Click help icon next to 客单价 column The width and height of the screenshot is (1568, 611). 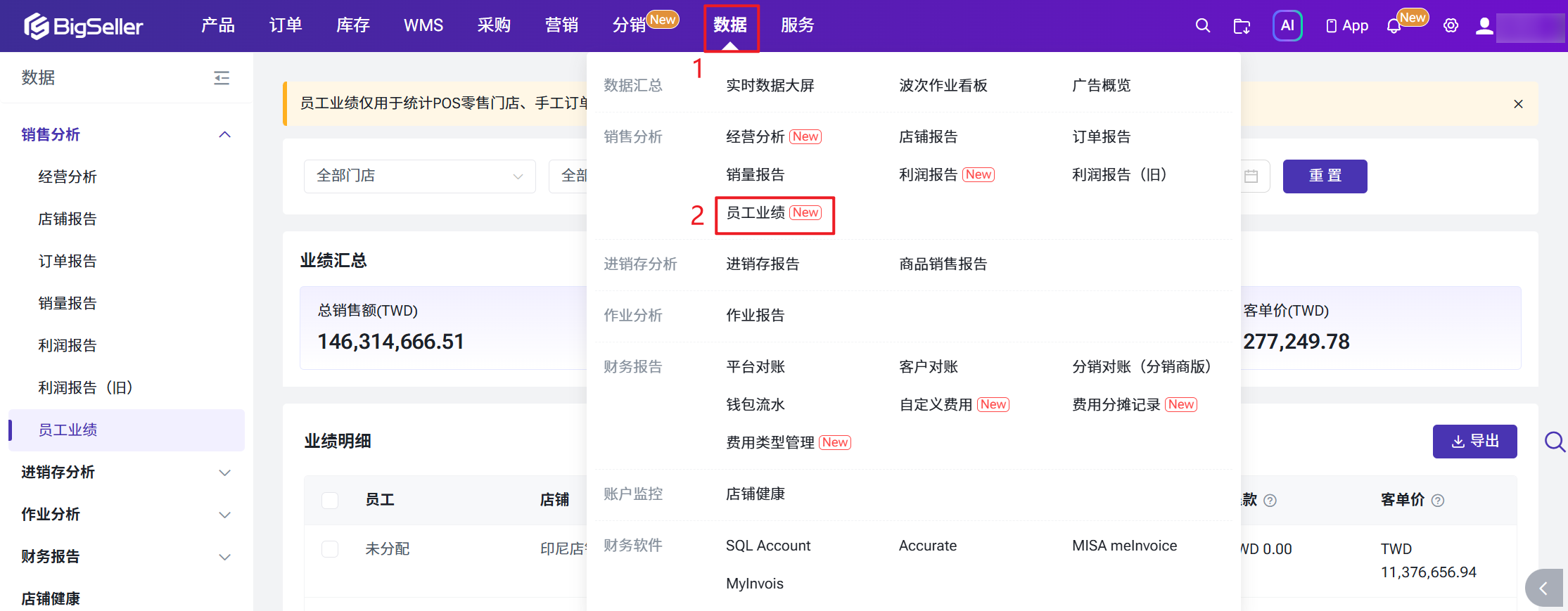tap(1438, 501)
